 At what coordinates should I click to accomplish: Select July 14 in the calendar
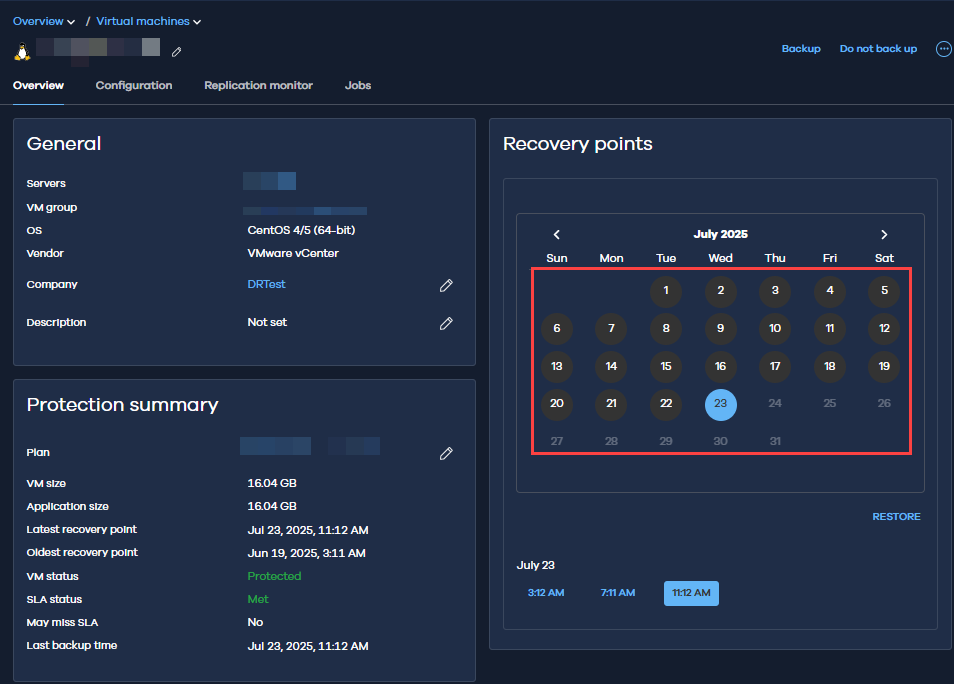click(611, 366)
